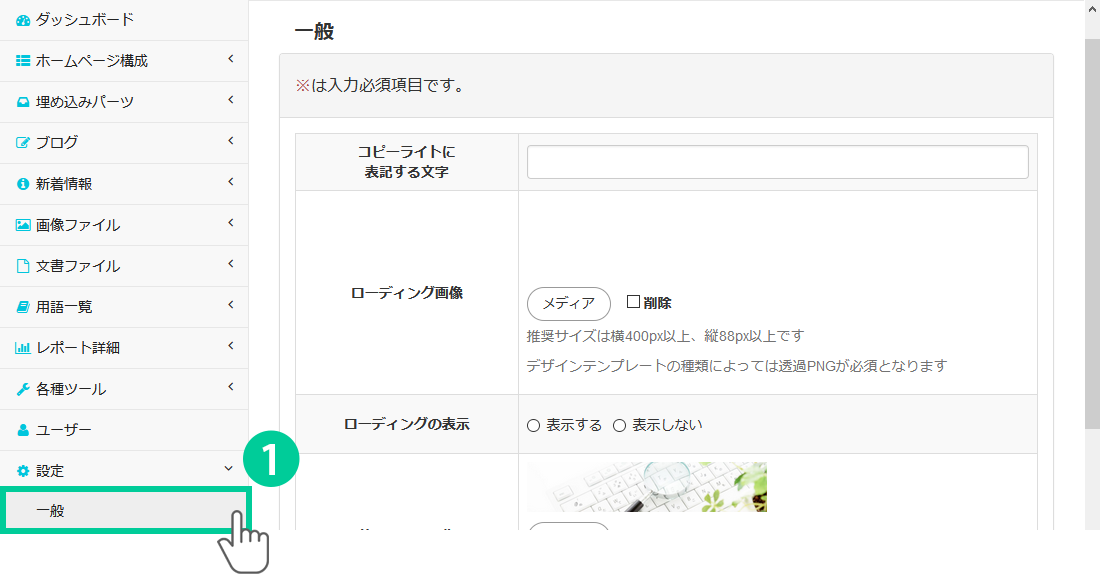This screenshot has height=574, width=1100.
Task: Click the 各種ツール wrench icon
Action: click(x=23, y=389)
